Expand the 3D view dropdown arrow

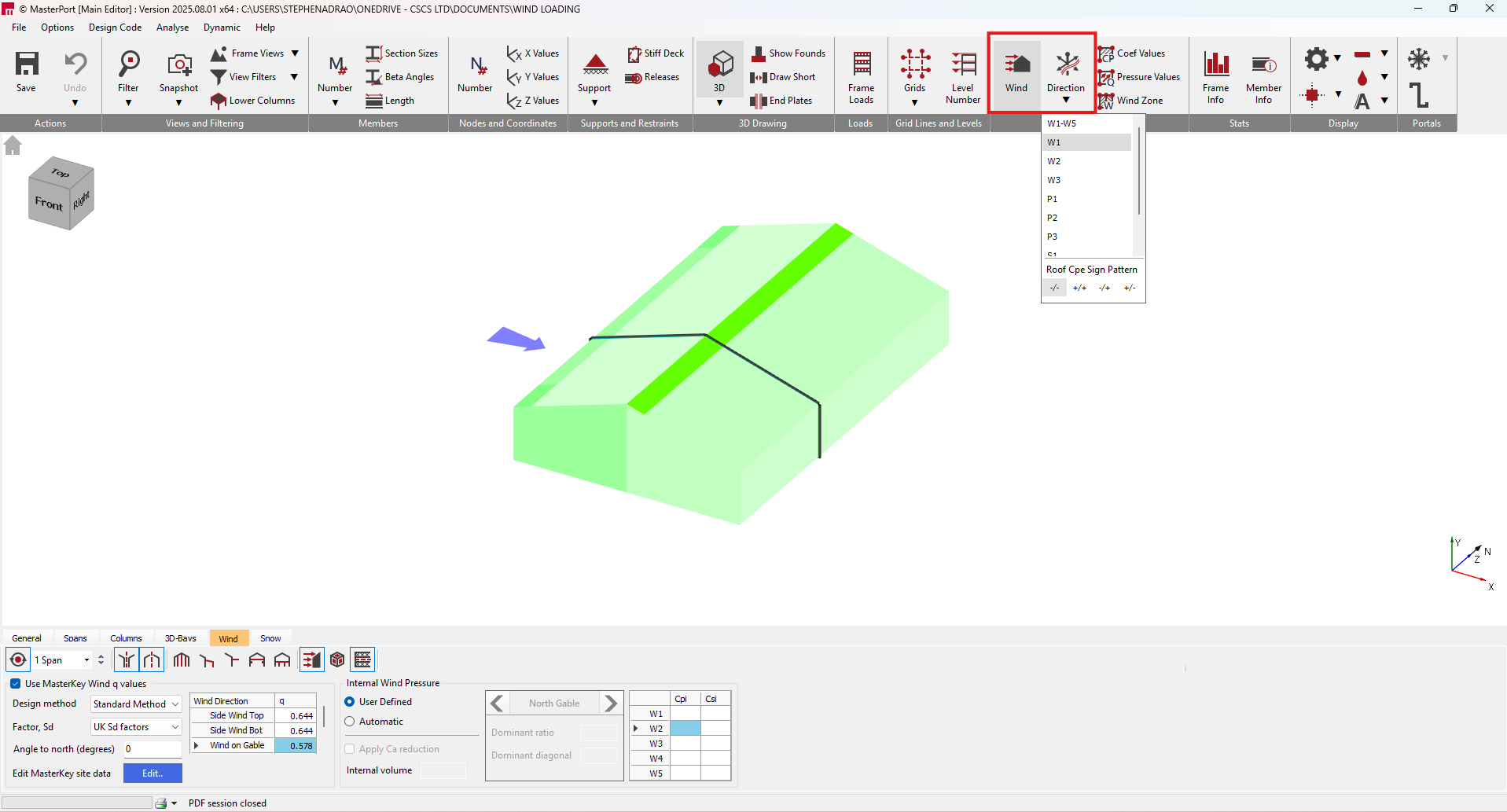click(x=719, y=102)
